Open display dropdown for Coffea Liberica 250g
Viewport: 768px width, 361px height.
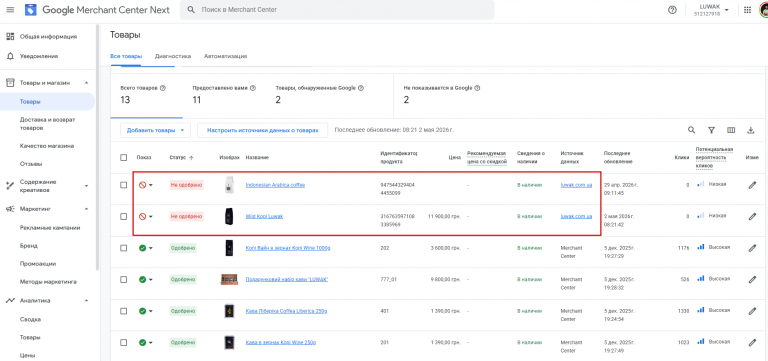point(151,311)
